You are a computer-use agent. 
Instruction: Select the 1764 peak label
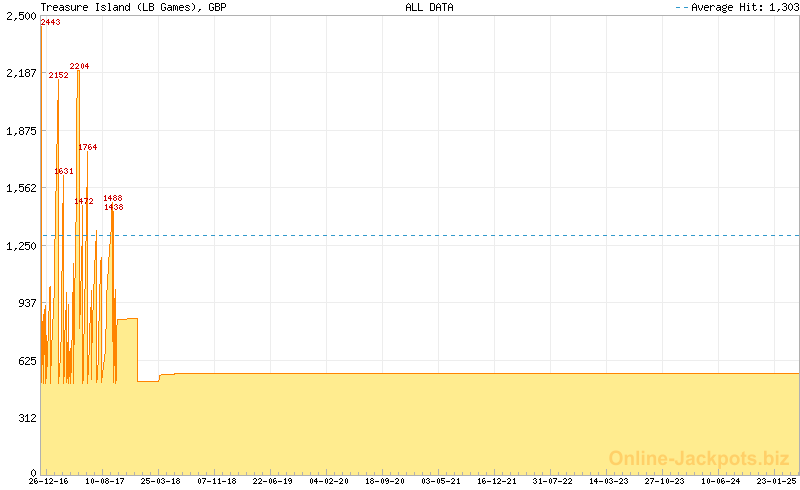click(x=87, y=147)
